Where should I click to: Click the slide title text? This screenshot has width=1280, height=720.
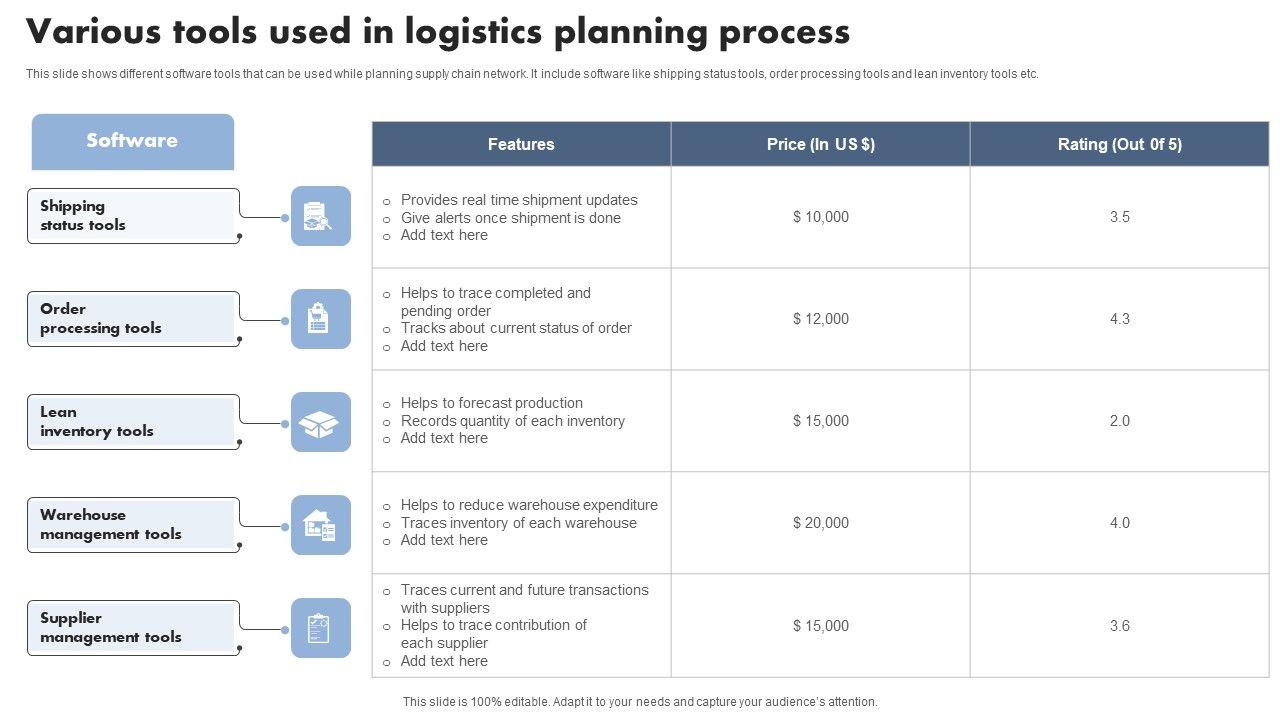point(438,32)
